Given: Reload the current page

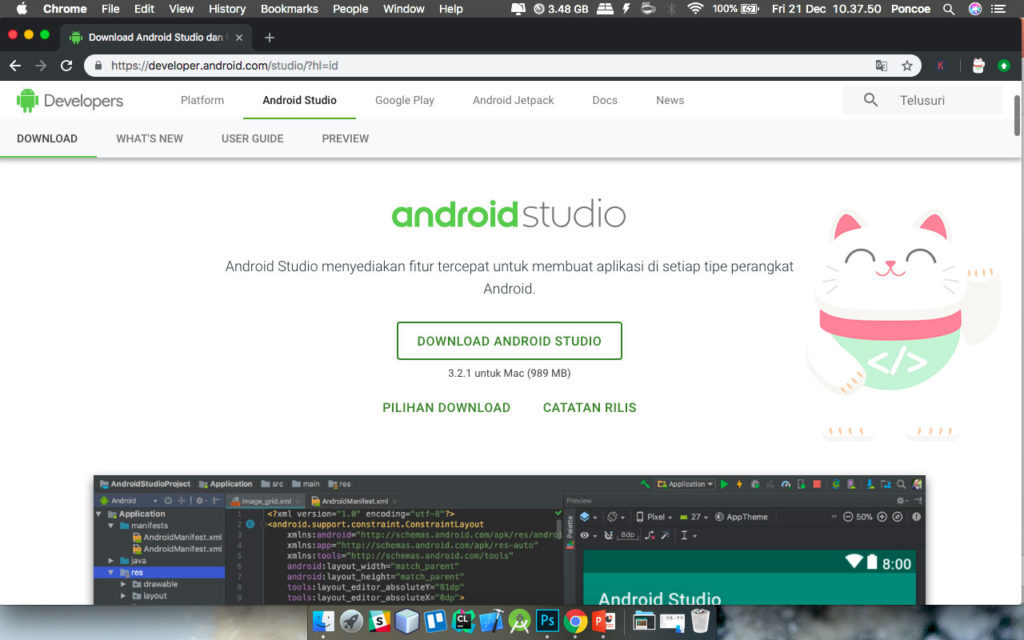Looking at the screenshot, I should click(66, 65).
